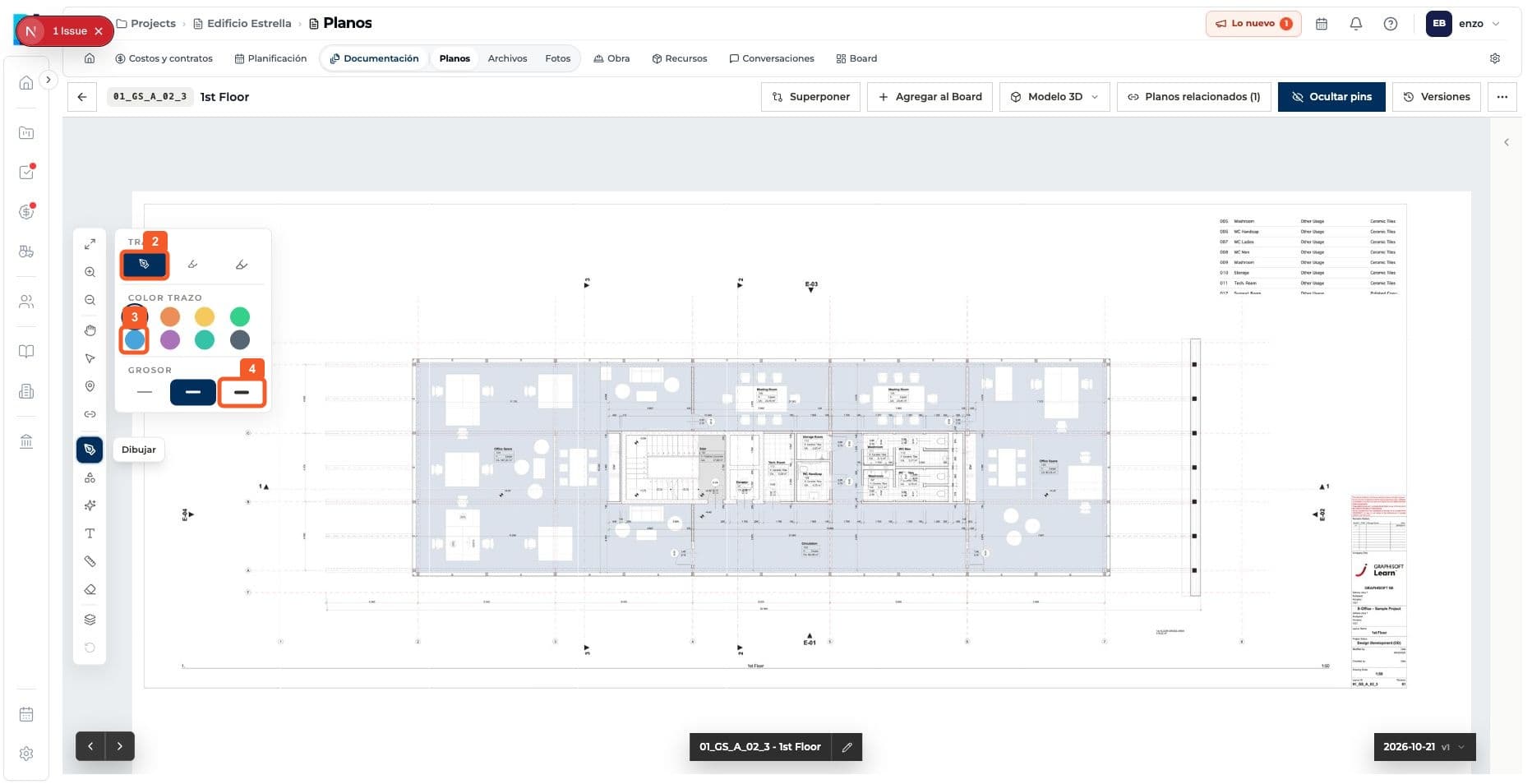Activate the pan hand tool
Image resolution: width=1532 pixels, height=784 pixels.
pos(90,330)
